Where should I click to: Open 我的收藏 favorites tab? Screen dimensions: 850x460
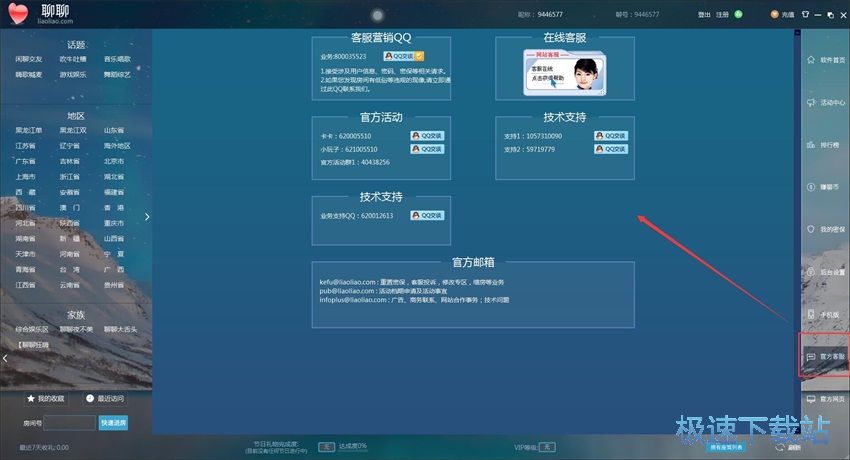pos(46,399)
